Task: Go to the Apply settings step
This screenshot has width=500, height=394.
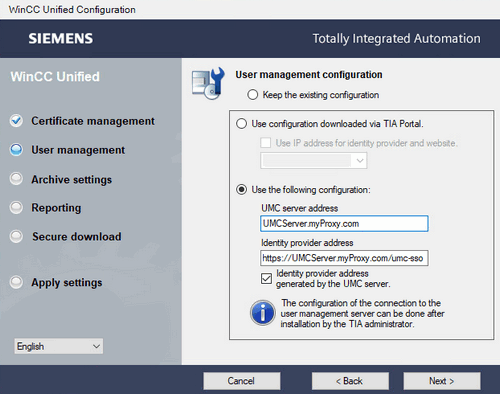Action: click(x=67, y=283)
